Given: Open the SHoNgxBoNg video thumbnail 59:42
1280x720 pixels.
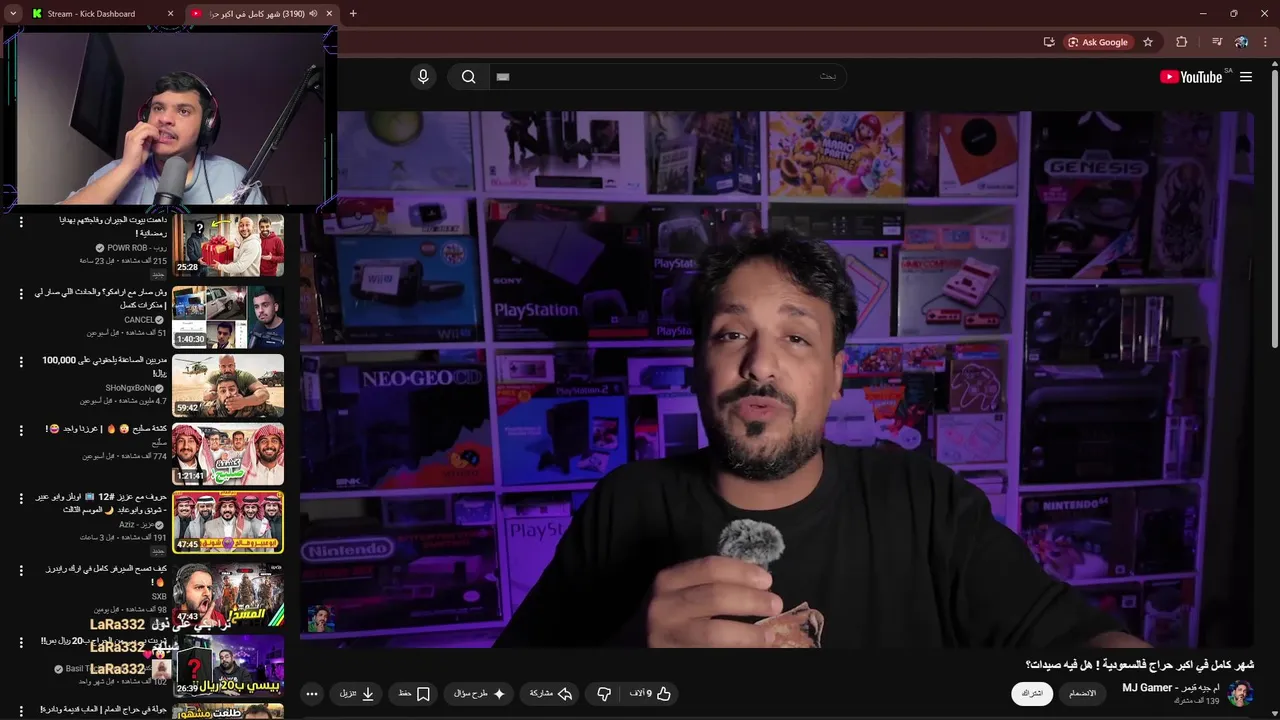Looking at the screenshot, I should (x=228, y=385).
